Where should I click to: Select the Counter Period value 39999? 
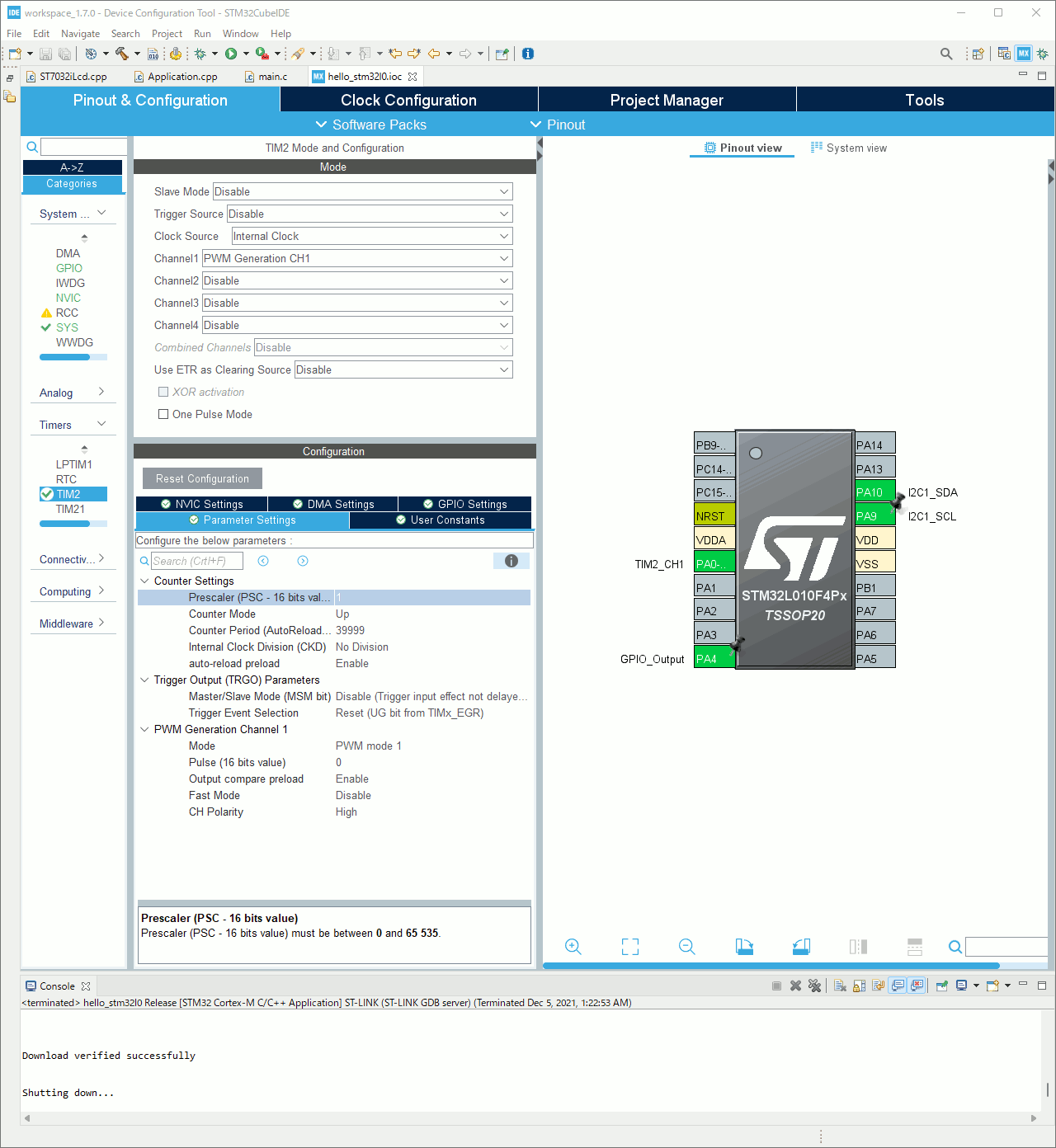351,630
